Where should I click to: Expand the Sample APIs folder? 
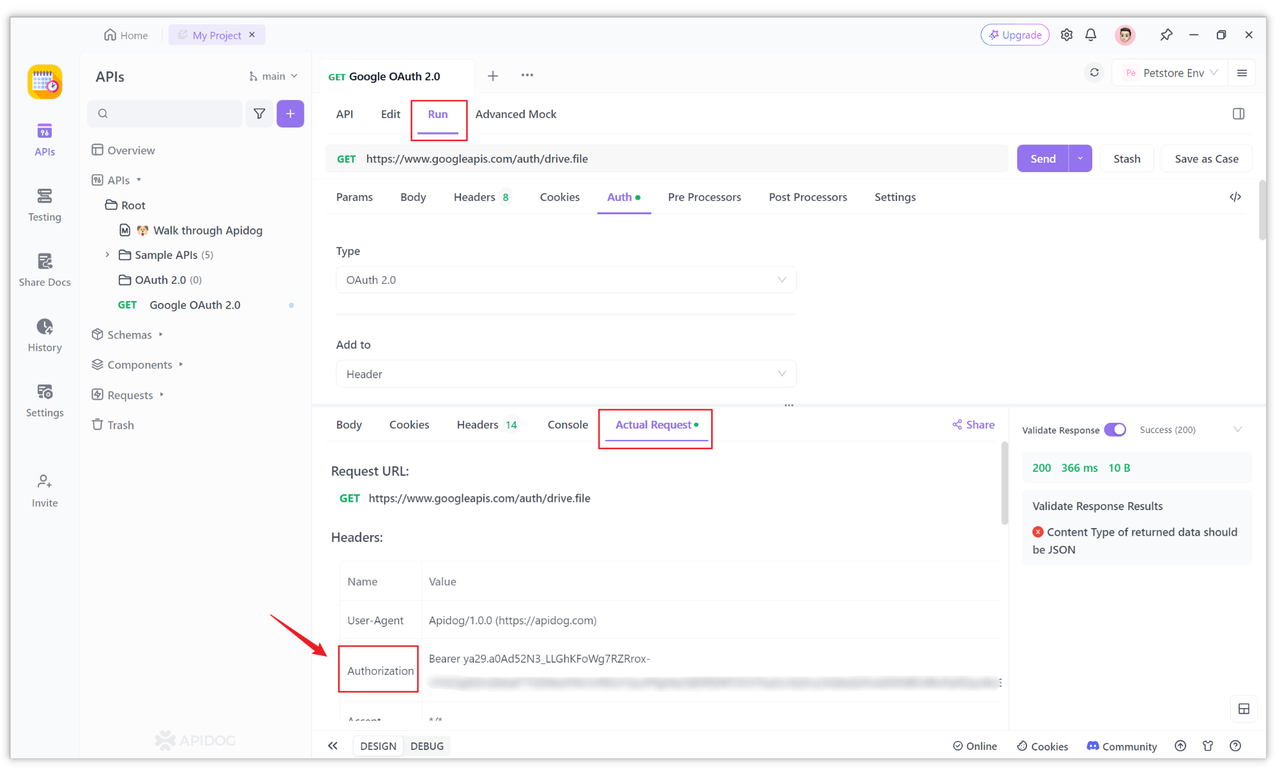coord(108,255)
